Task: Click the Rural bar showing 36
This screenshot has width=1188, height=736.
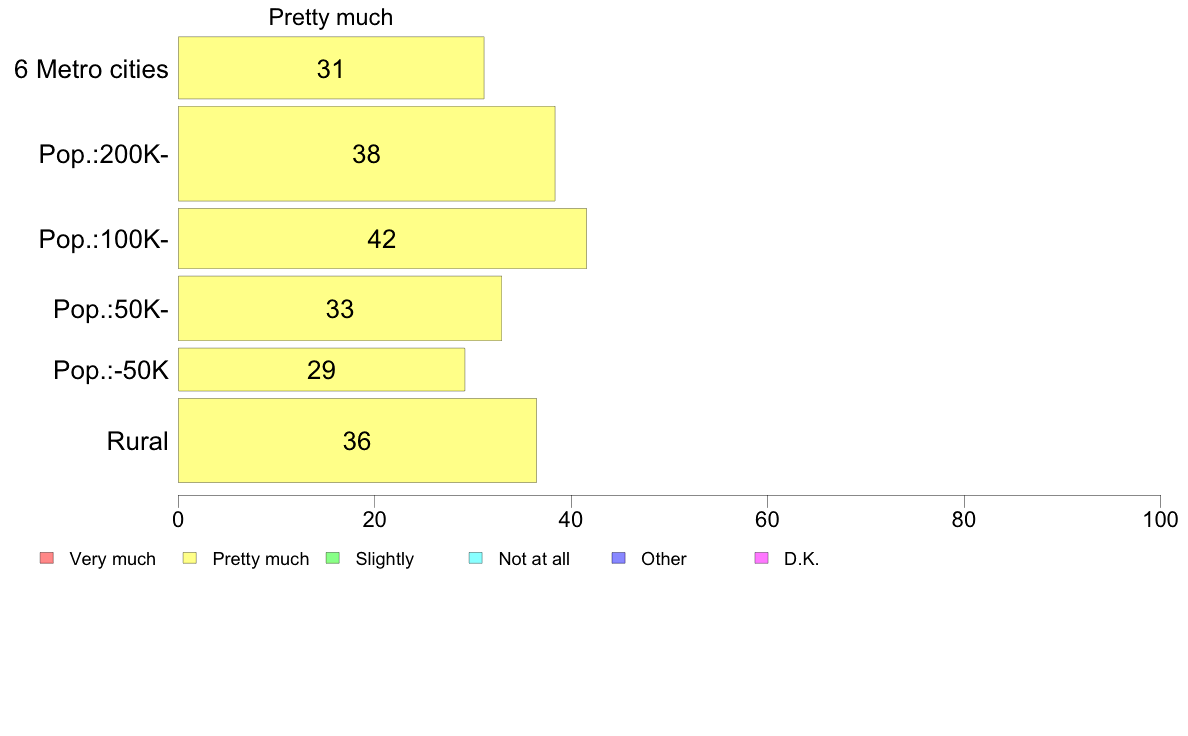Action: click(357, 440)
